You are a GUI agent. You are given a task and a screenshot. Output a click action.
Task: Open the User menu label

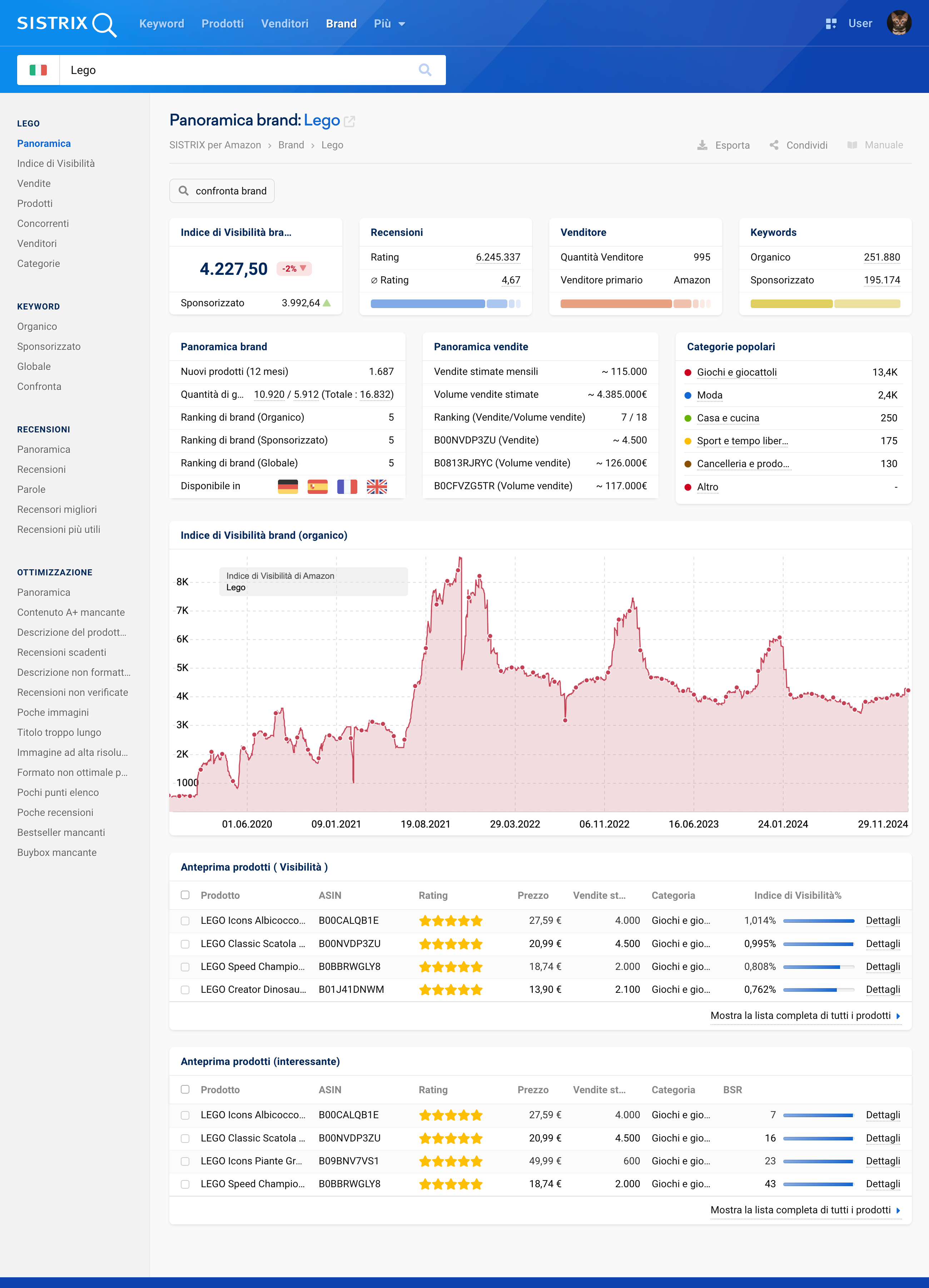pyautogui.click(x=860, y=23)
